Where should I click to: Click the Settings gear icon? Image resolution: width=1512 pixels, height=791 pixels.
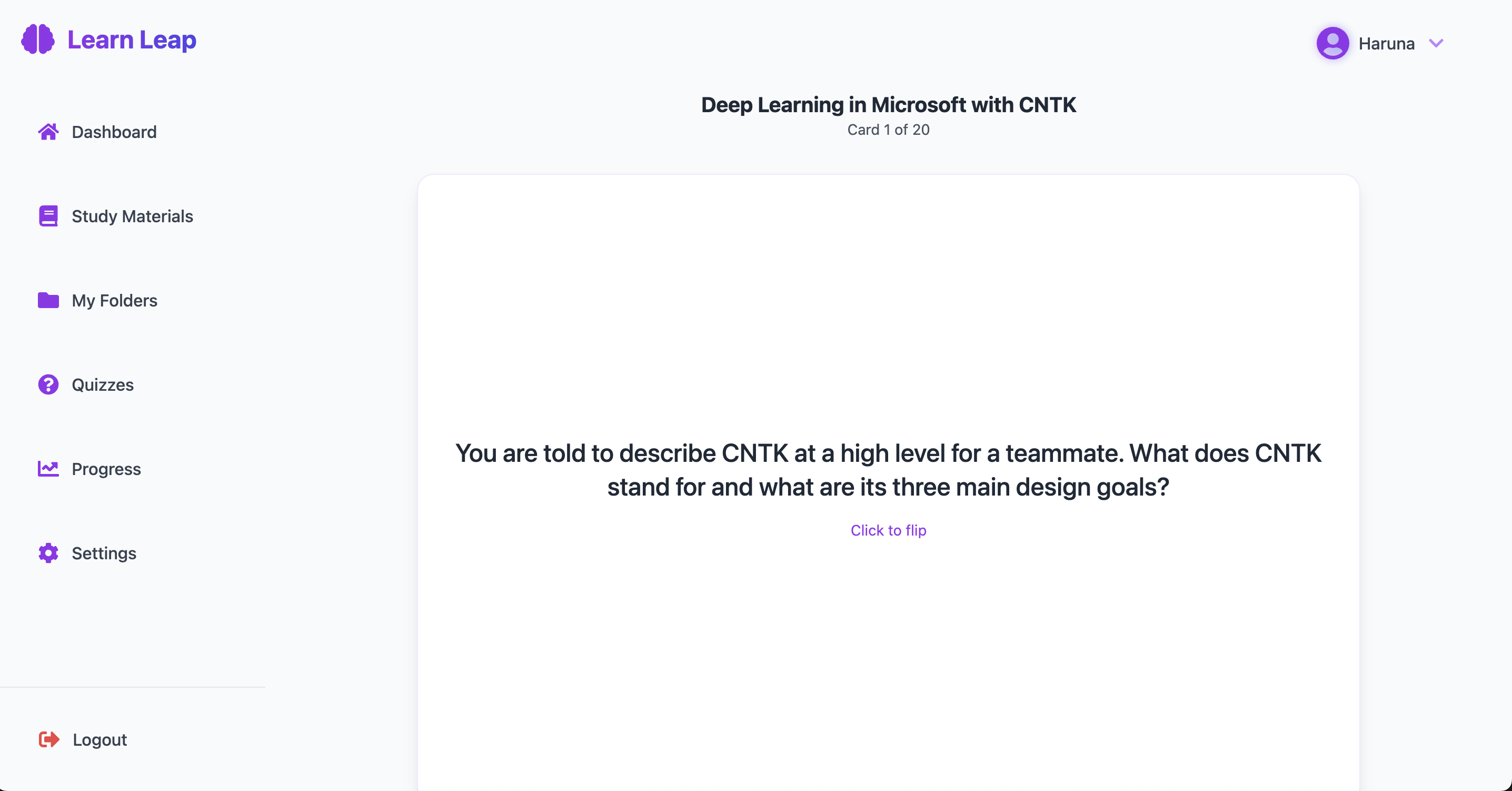coord(47,552)
